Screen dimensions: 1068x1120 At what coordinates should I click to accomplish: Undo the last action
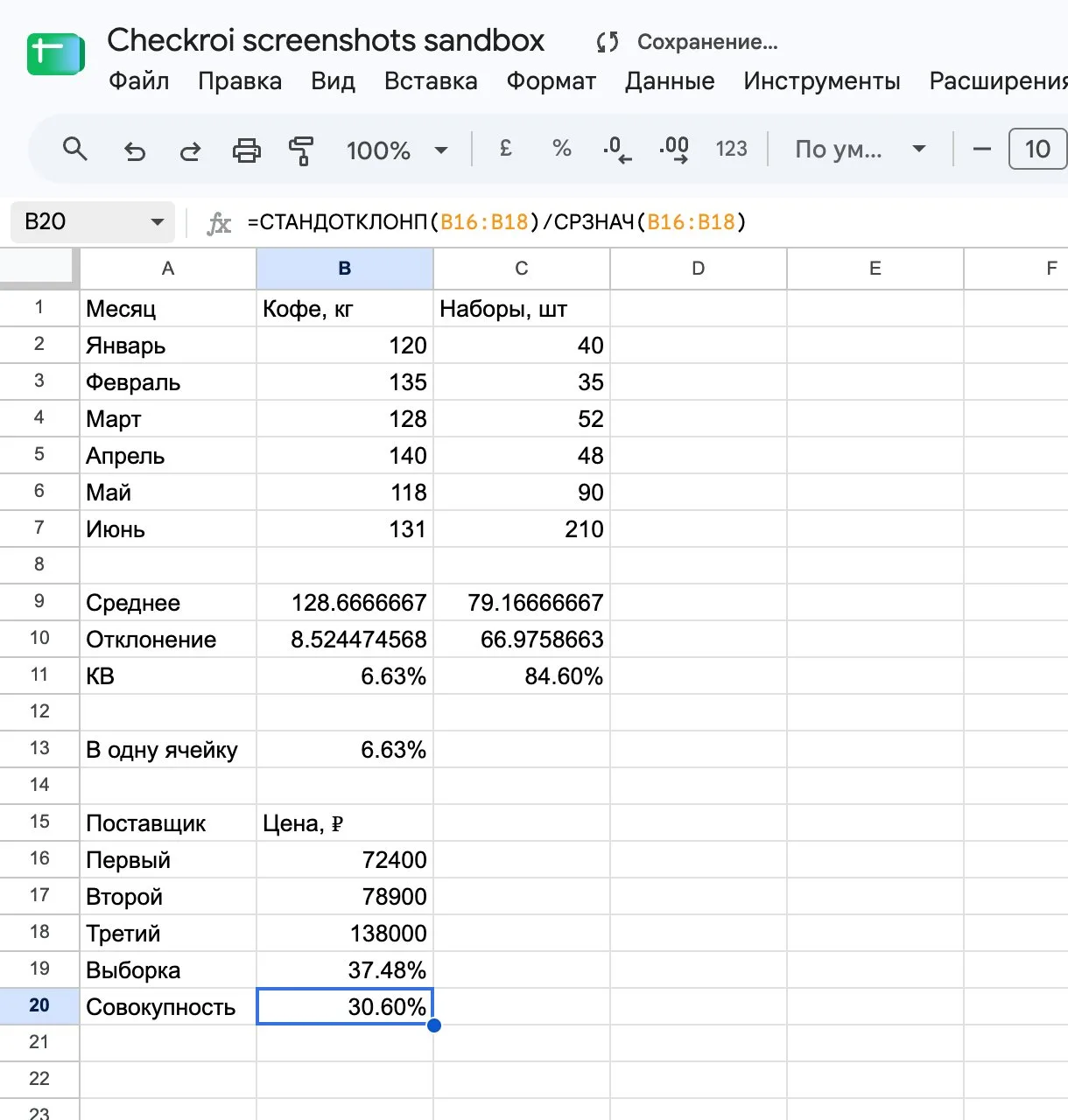134,150
